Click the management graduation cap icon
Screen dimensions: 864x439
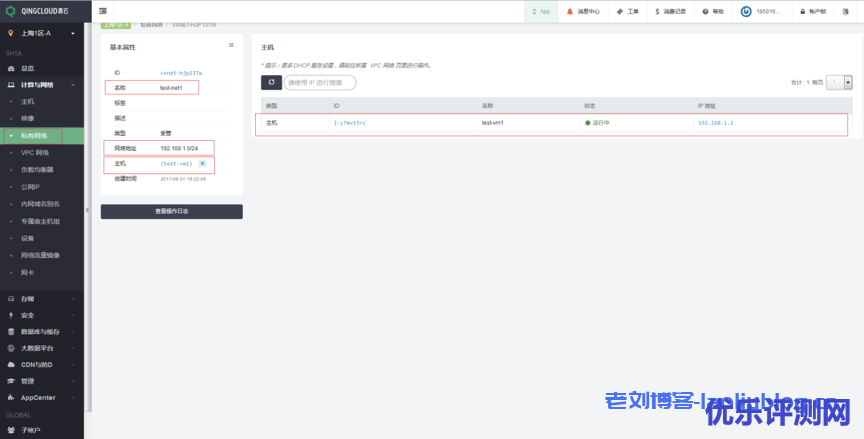(11, 381)
